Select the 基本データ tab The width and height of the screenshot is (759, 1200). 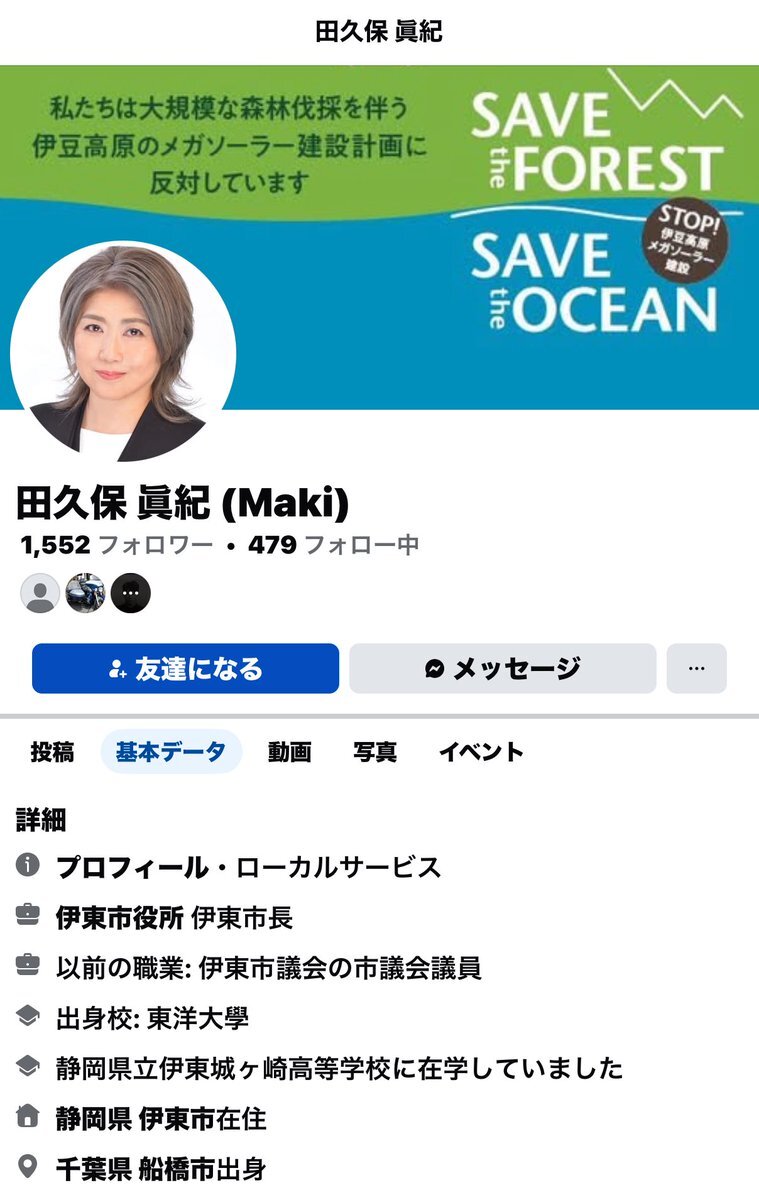tap(171, 752)
